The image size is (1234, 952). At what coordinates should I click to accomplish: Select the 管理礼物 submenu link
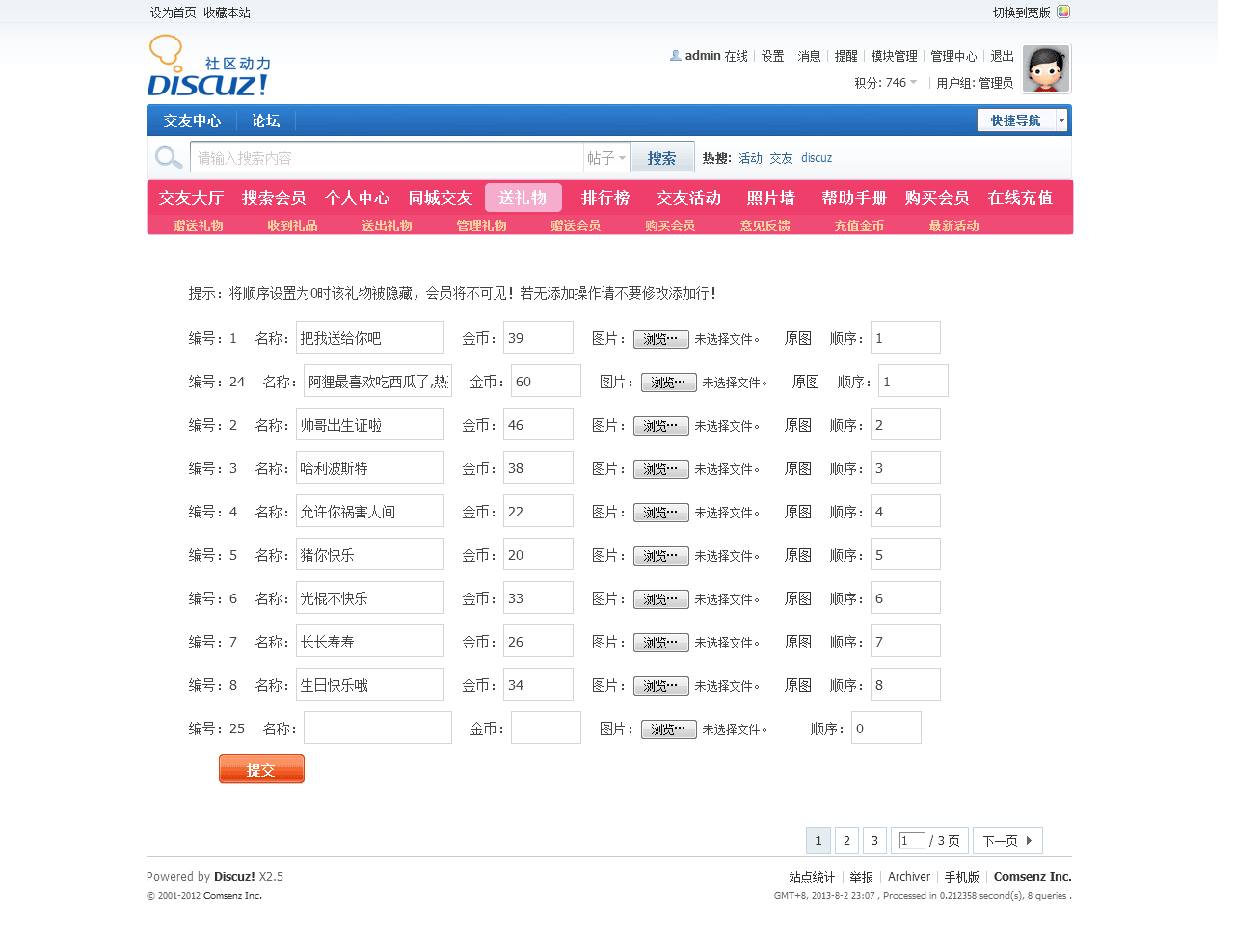(481, 225)
